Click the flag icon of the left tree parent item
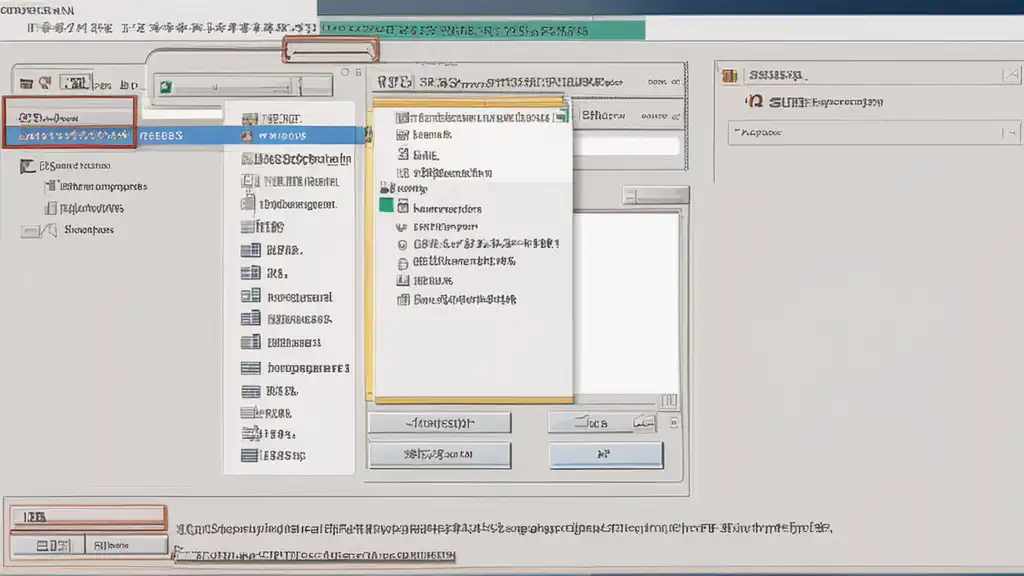 coord(27,166)
